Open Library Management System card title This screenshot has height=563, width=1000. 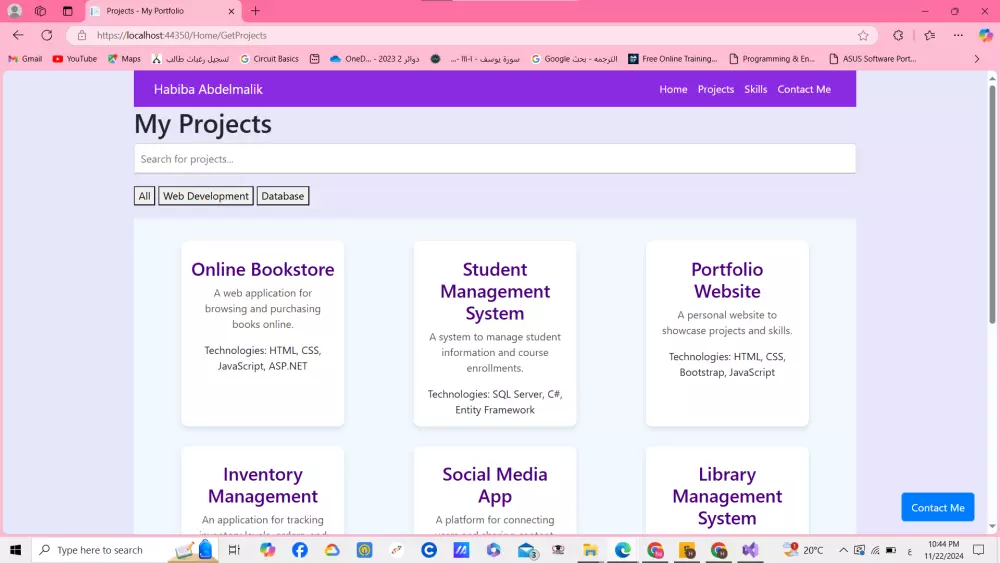point(727,495)
